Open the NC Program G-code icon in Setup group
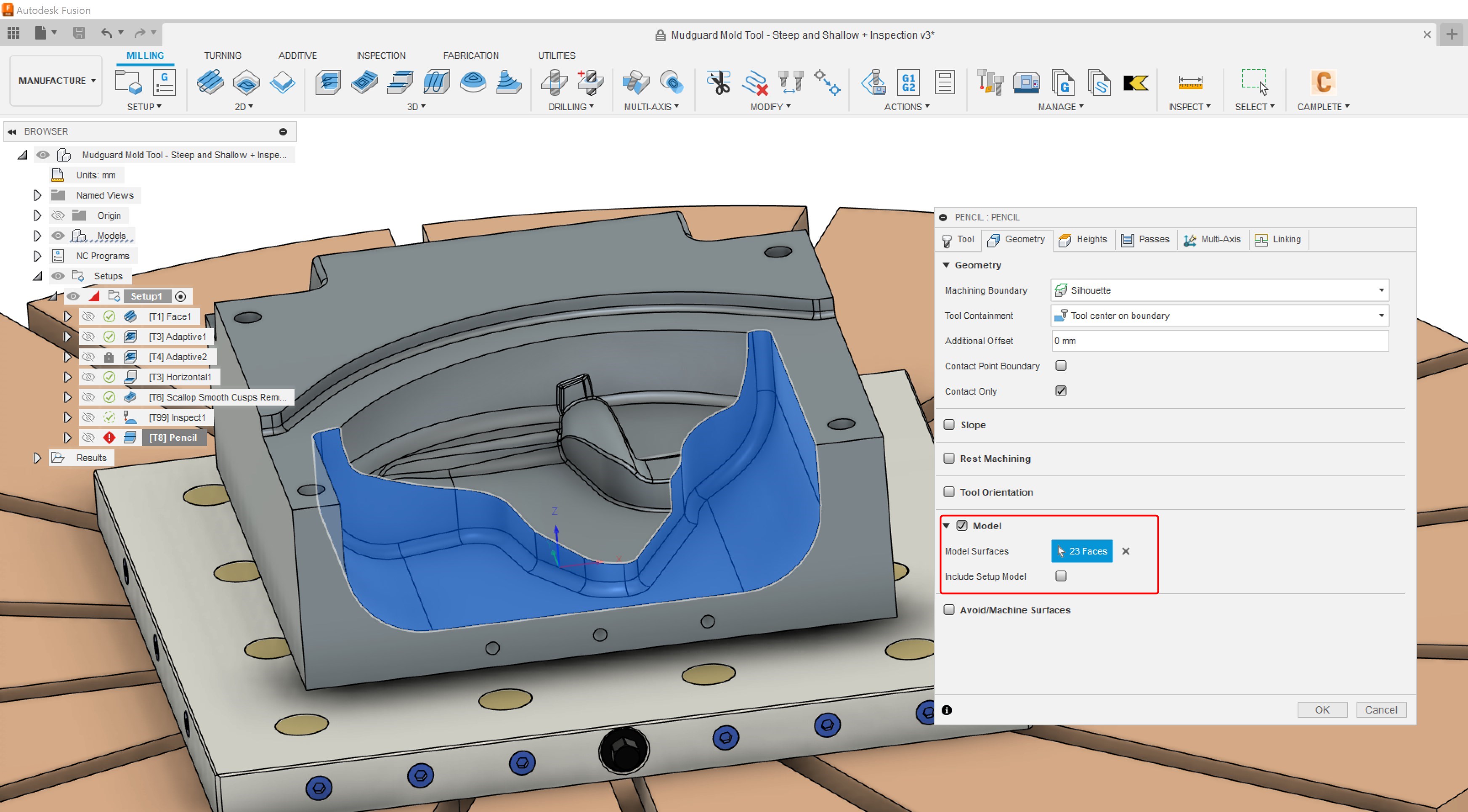1468x812 pixels. [x=164, y=82]
